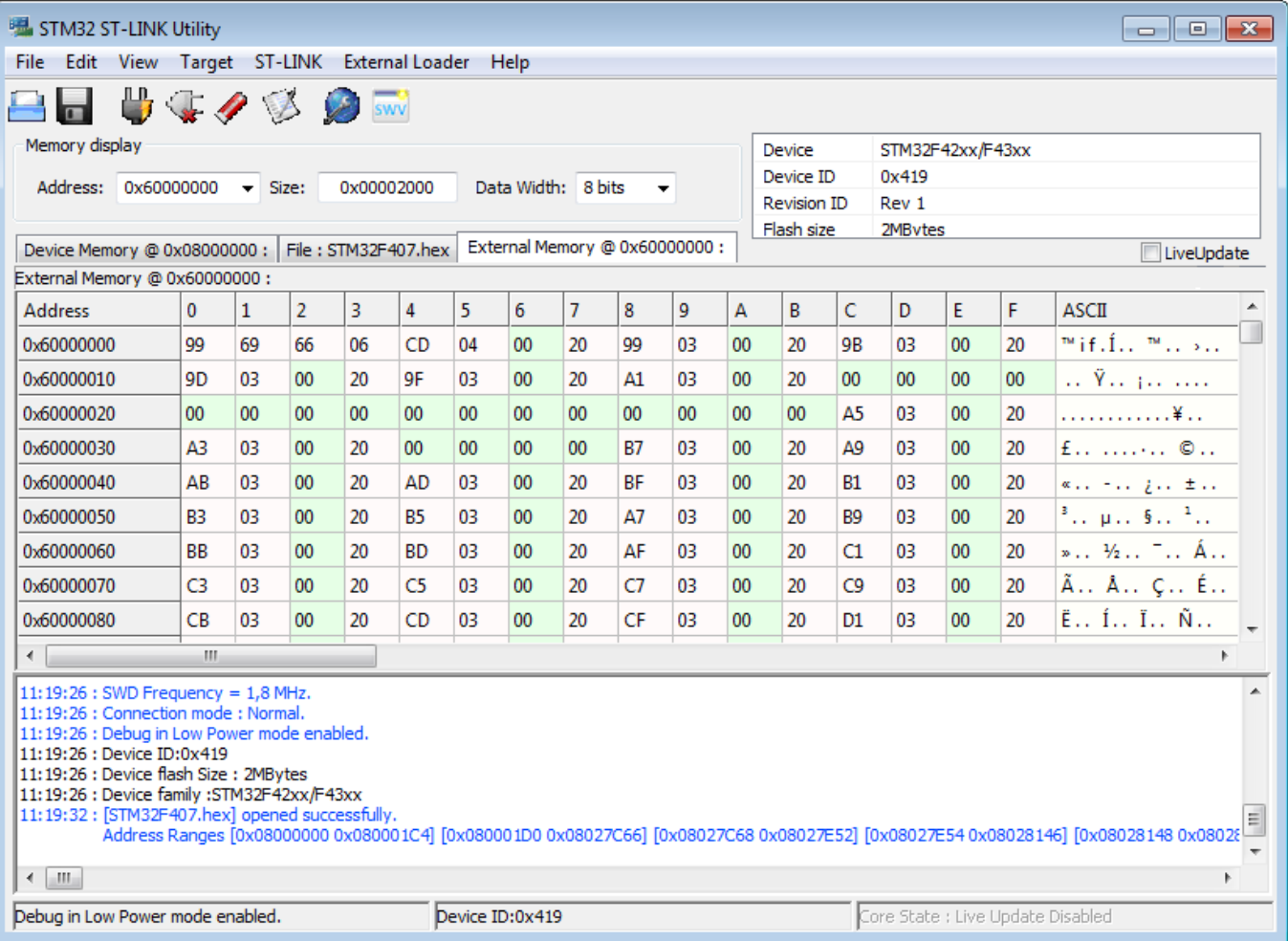Select External Memory @ 0x60000000 tab
This screenshot has width=1288, height=941.
(x=596, y=247)
